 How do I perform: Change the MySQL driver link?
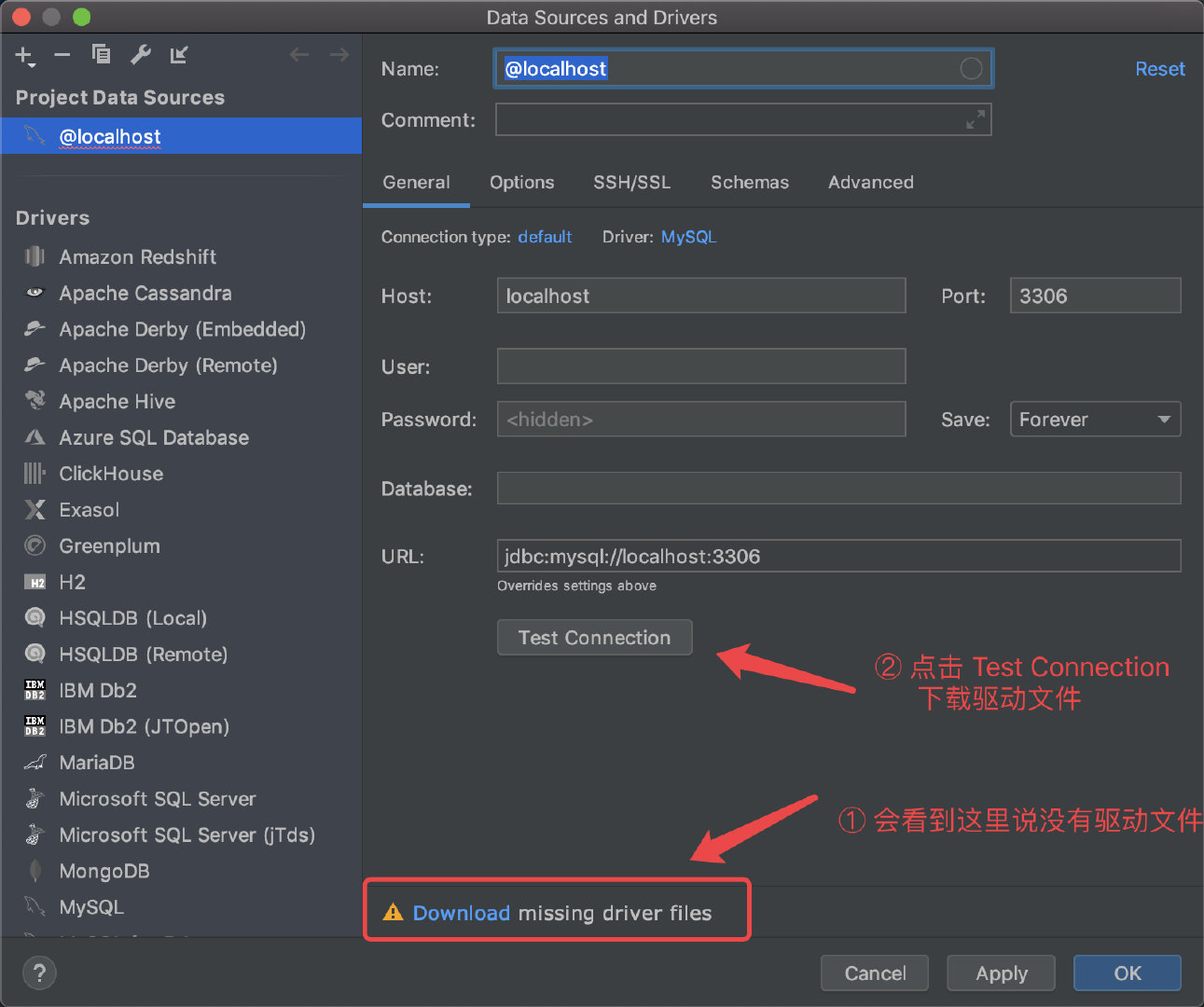pyautogui.click(x=688, y=237)
